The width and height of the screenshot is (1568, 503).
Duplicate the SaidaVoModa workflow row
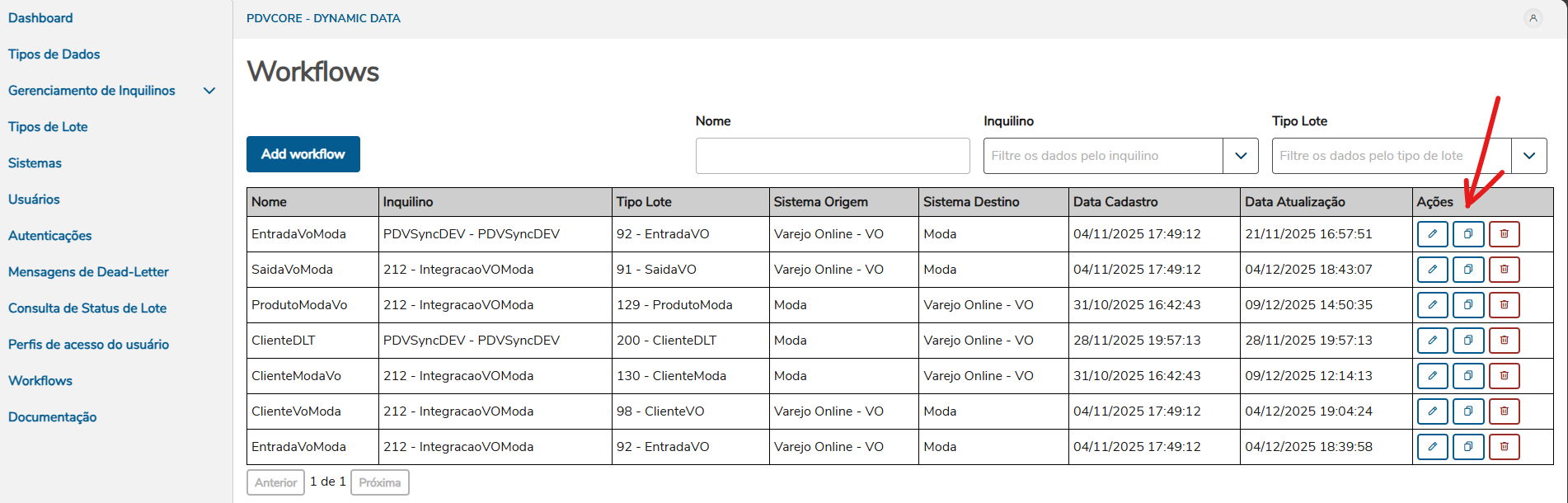1468,270
